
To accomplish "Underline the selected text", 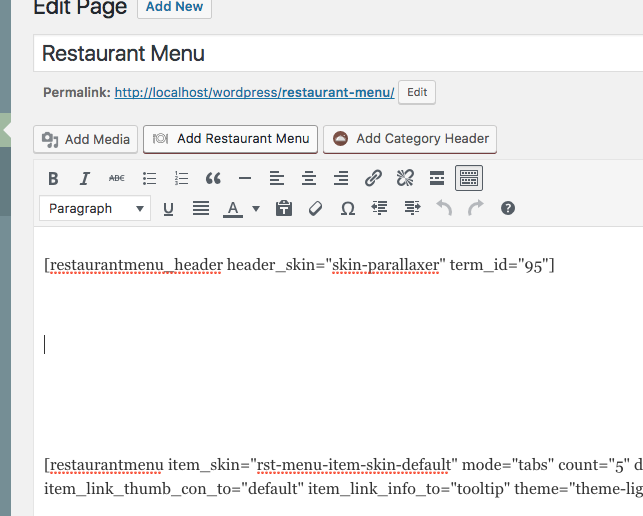I will pos(168,209).
